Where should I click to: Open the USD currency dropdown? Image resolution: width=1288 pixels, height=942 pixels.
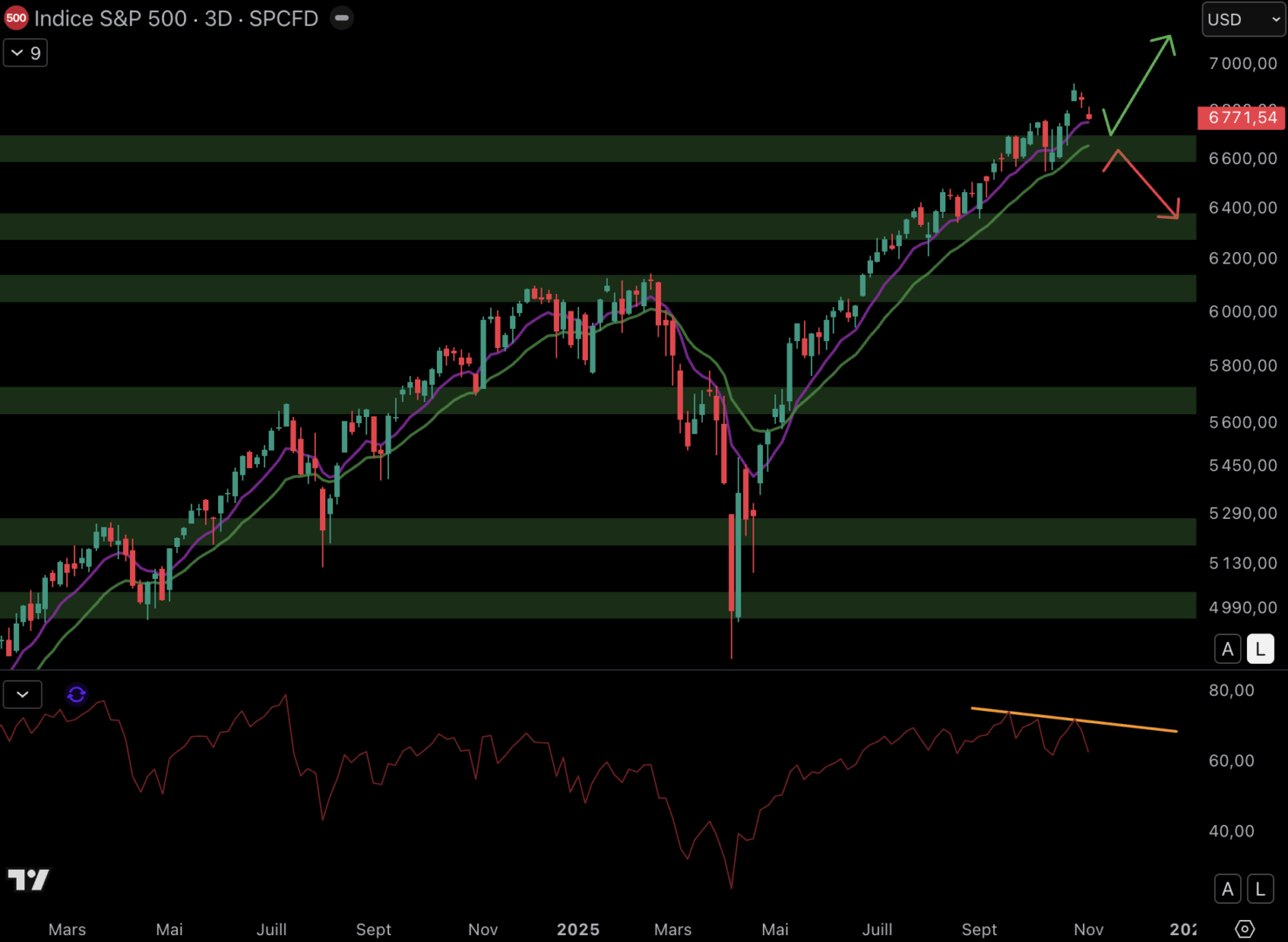1243,19
